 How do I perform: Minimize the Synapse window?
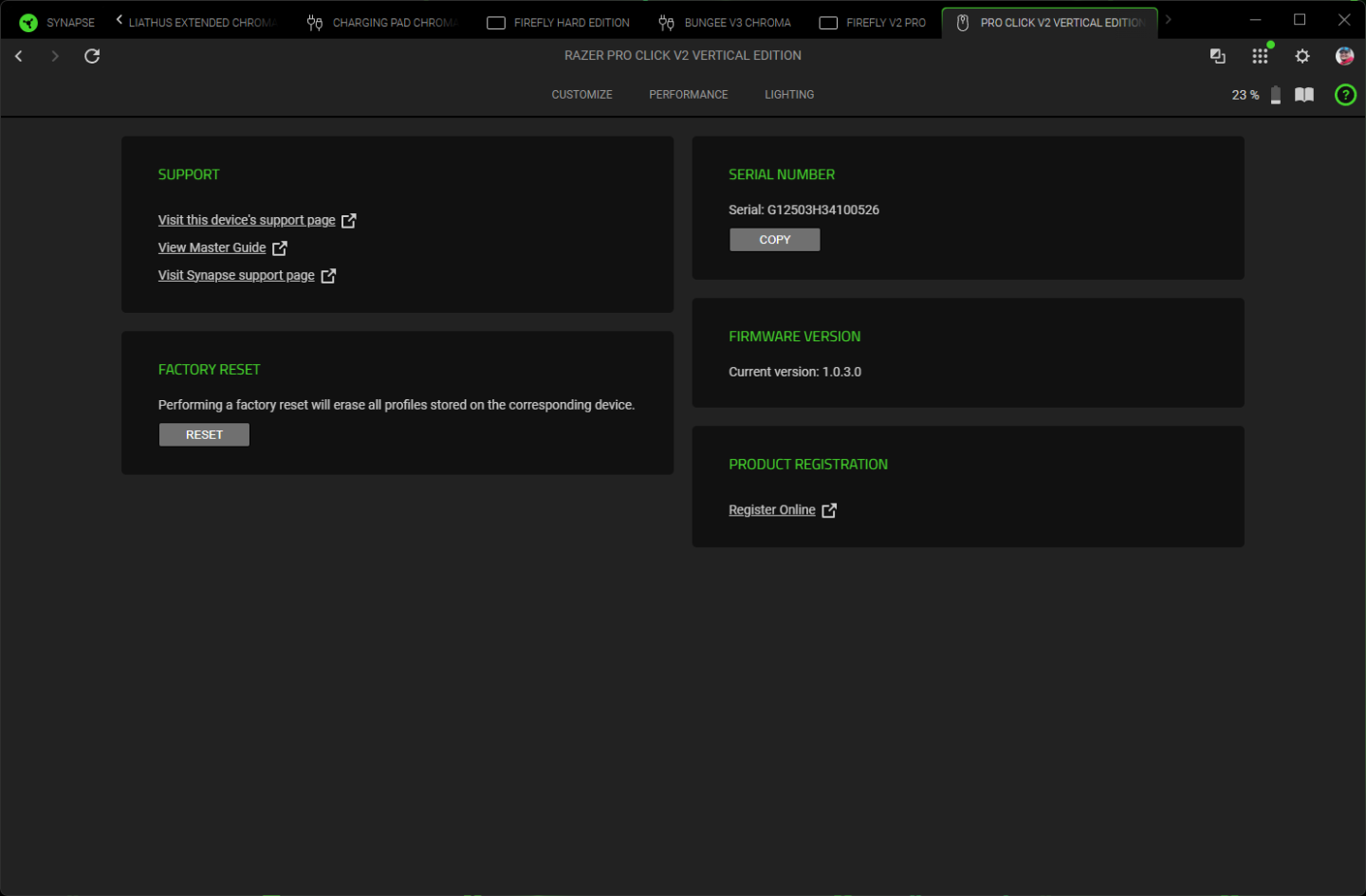[1255, 20]
